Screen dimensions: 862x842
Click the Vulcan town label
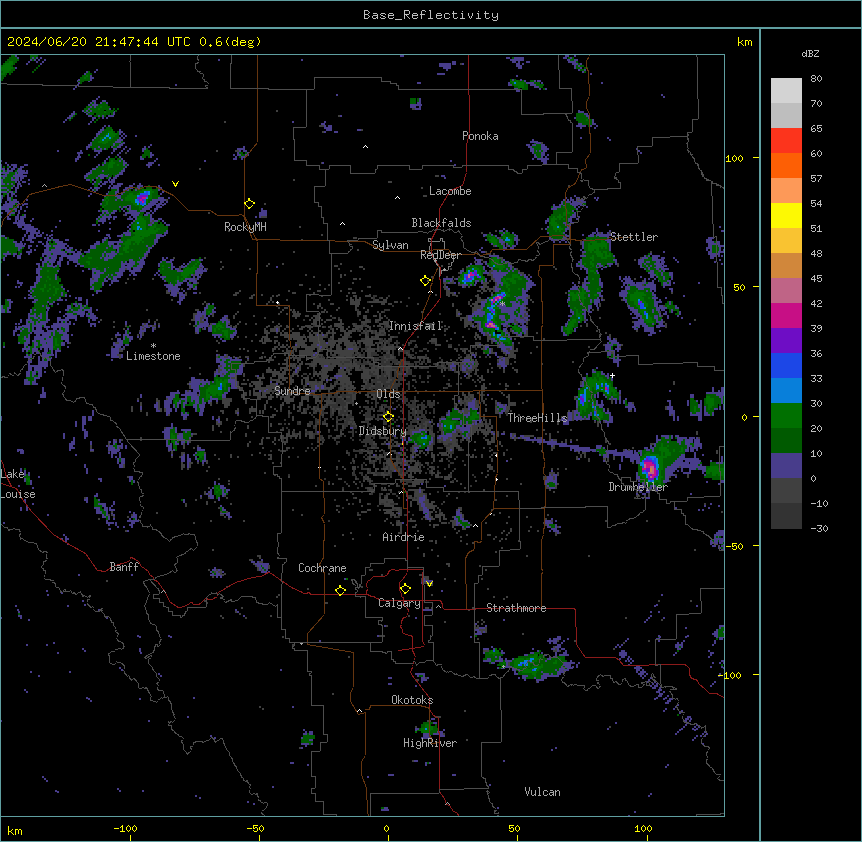[543, 792]
